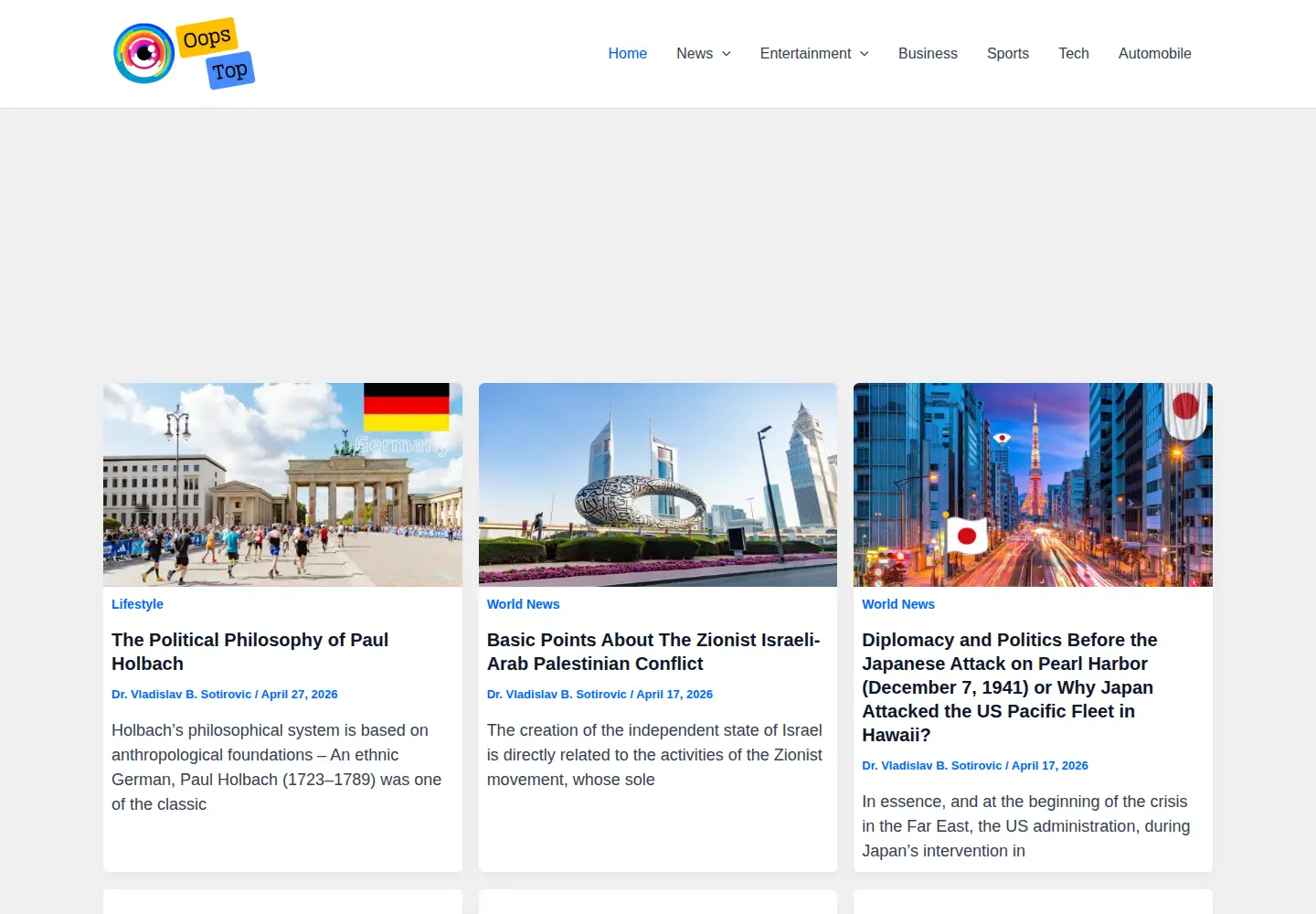This screenshot has height=914, width=1316.
Task: Open World News category on Zionist article
Action: [x=523, y=604]
